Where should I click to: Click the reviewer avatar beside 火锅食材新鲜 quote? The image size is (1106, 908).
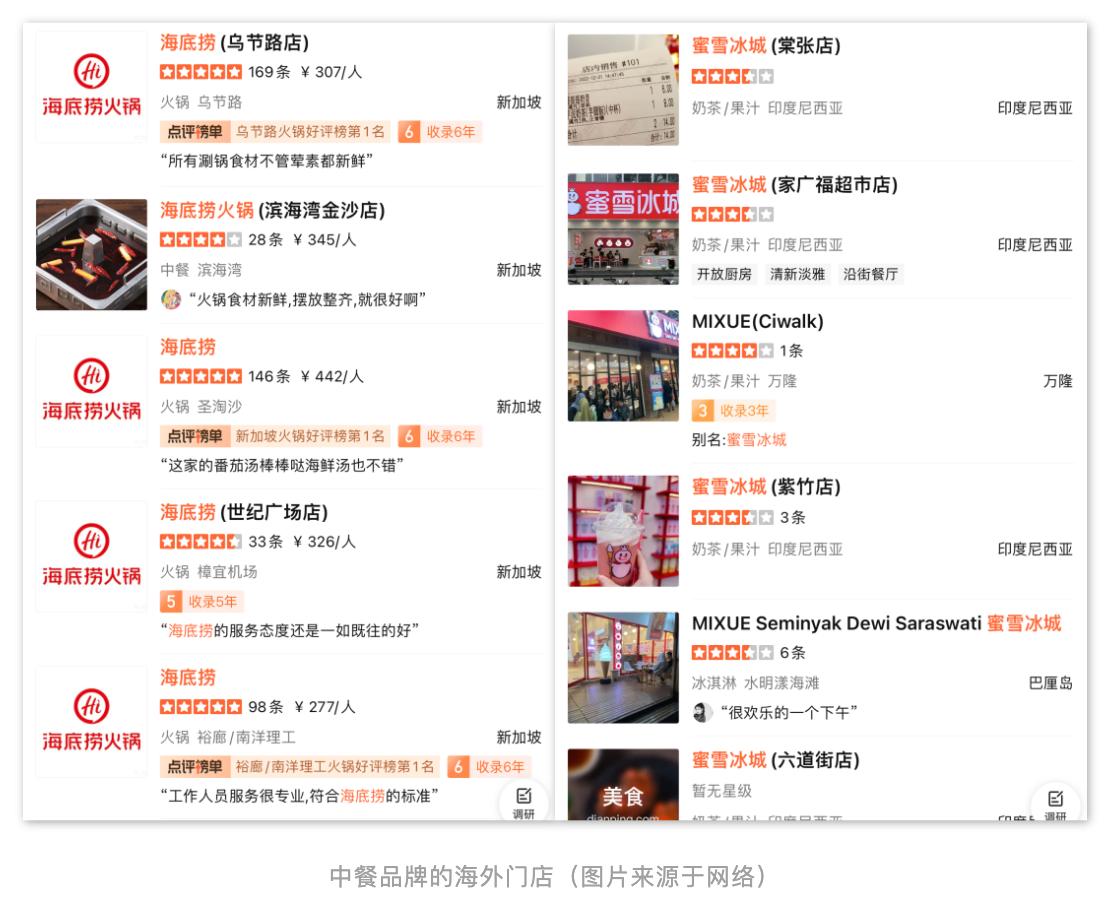click(x=171, y=300)
